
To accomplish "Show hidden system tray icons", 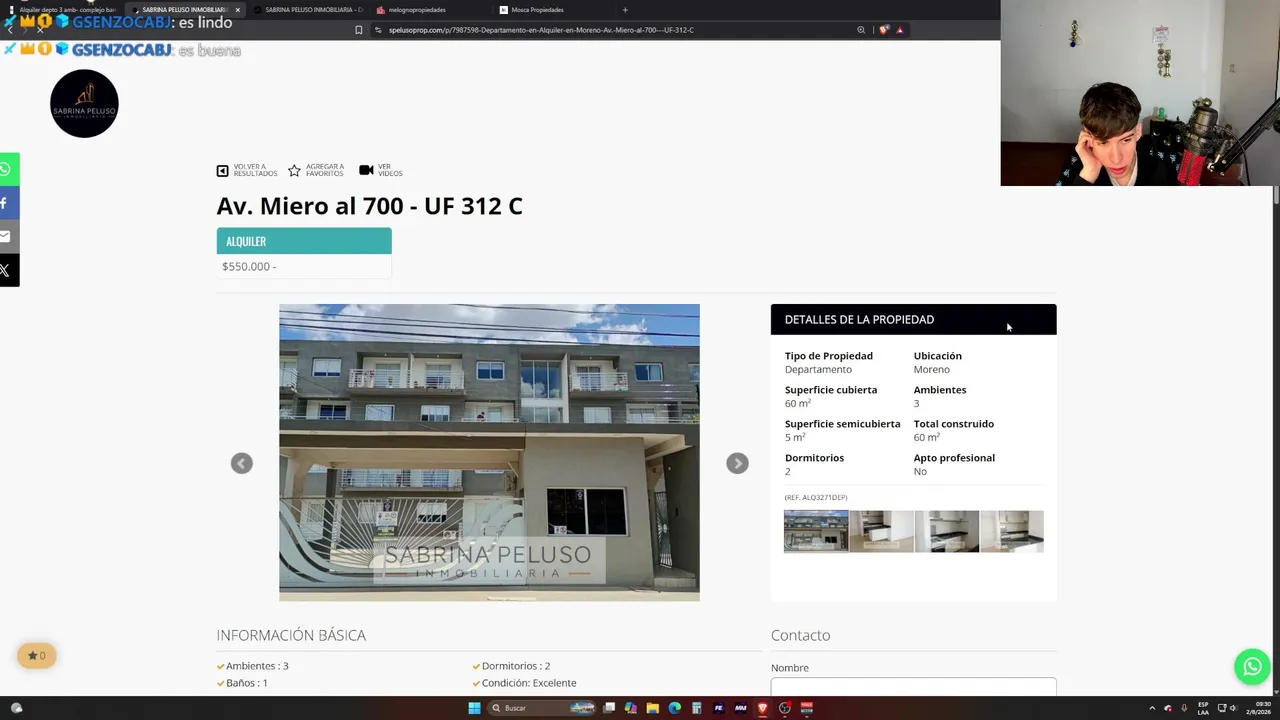I will click(x=1151, y=708).
